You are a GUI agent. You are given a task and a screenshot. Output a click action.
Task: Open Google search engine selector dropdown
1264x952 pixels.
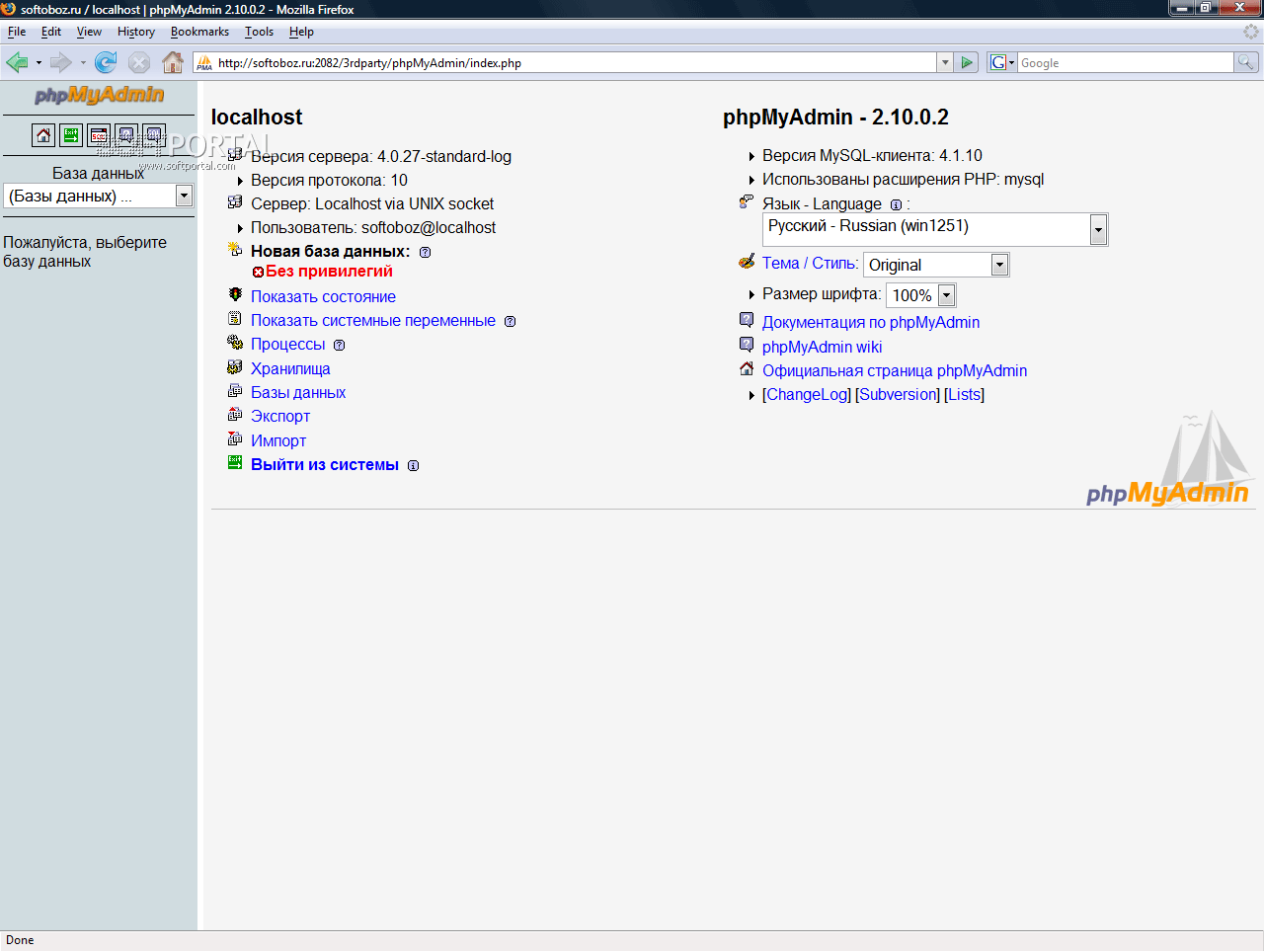(x=1002, y=62)
